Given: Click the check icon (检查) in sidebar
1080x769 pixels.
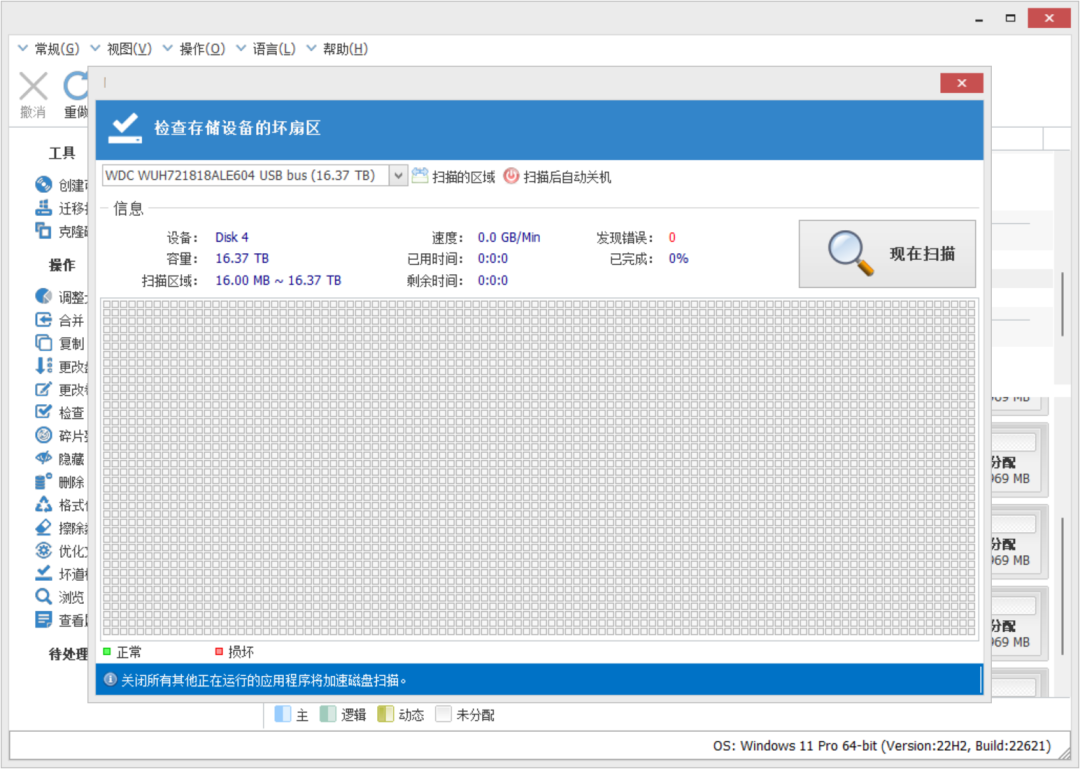Looking at the screenshot, I should pyautogui.click(x=43, y=412).
